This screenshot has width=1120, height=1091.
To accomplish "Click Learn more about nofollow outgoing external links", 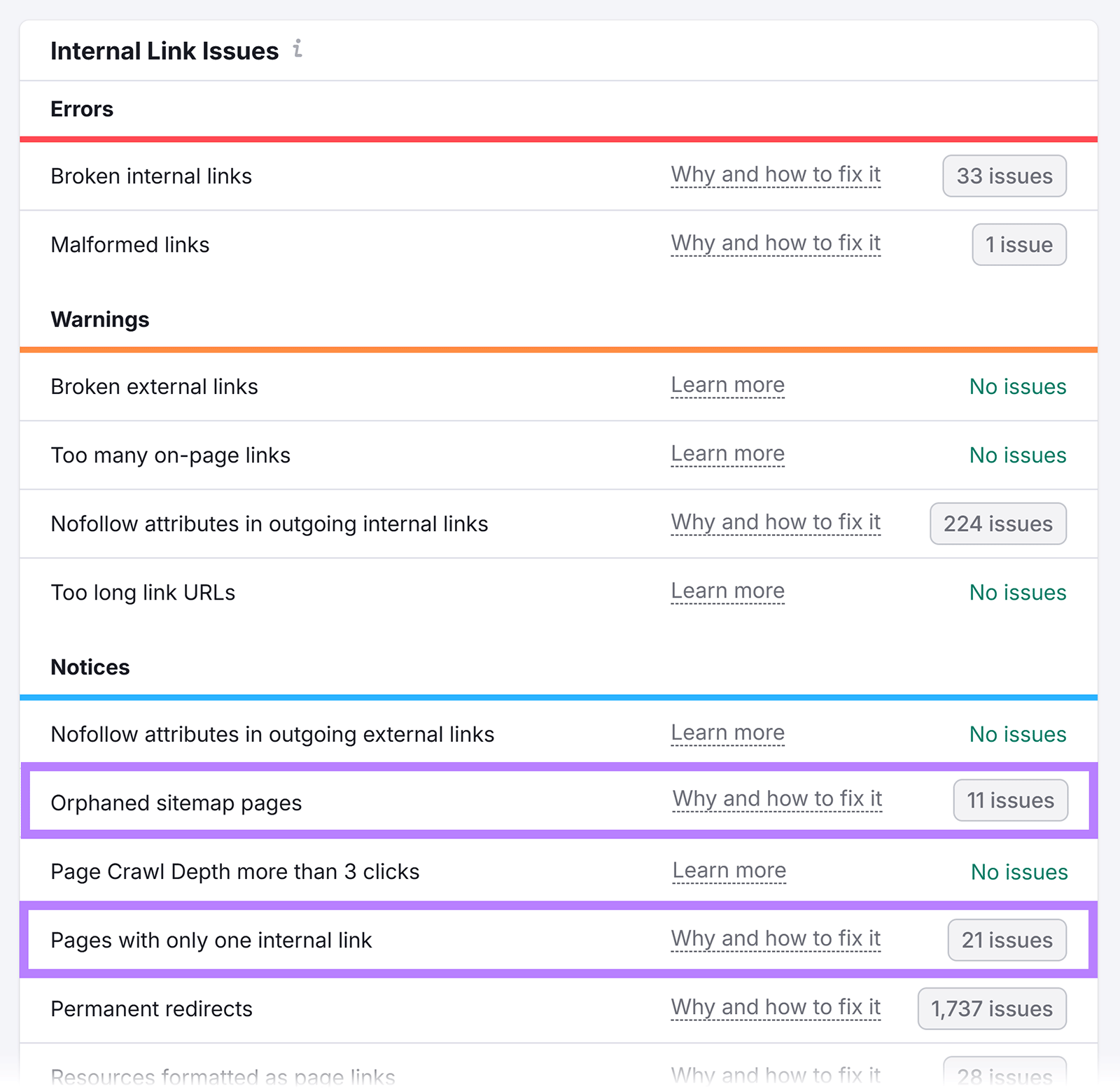I will pos(727,732).
